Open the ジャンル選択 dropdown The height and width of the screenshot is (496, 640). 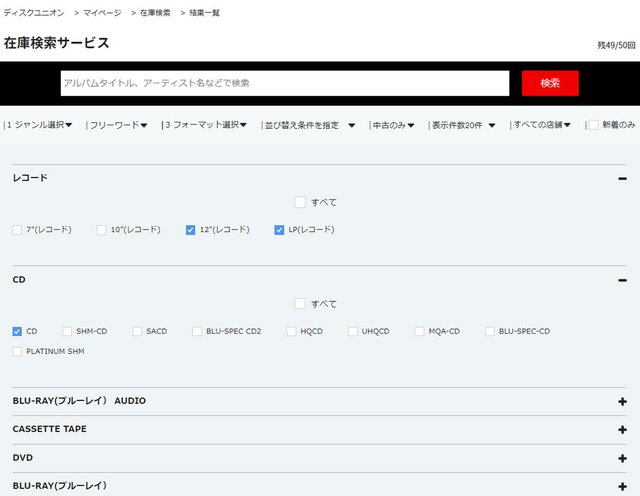click(41, 125)
